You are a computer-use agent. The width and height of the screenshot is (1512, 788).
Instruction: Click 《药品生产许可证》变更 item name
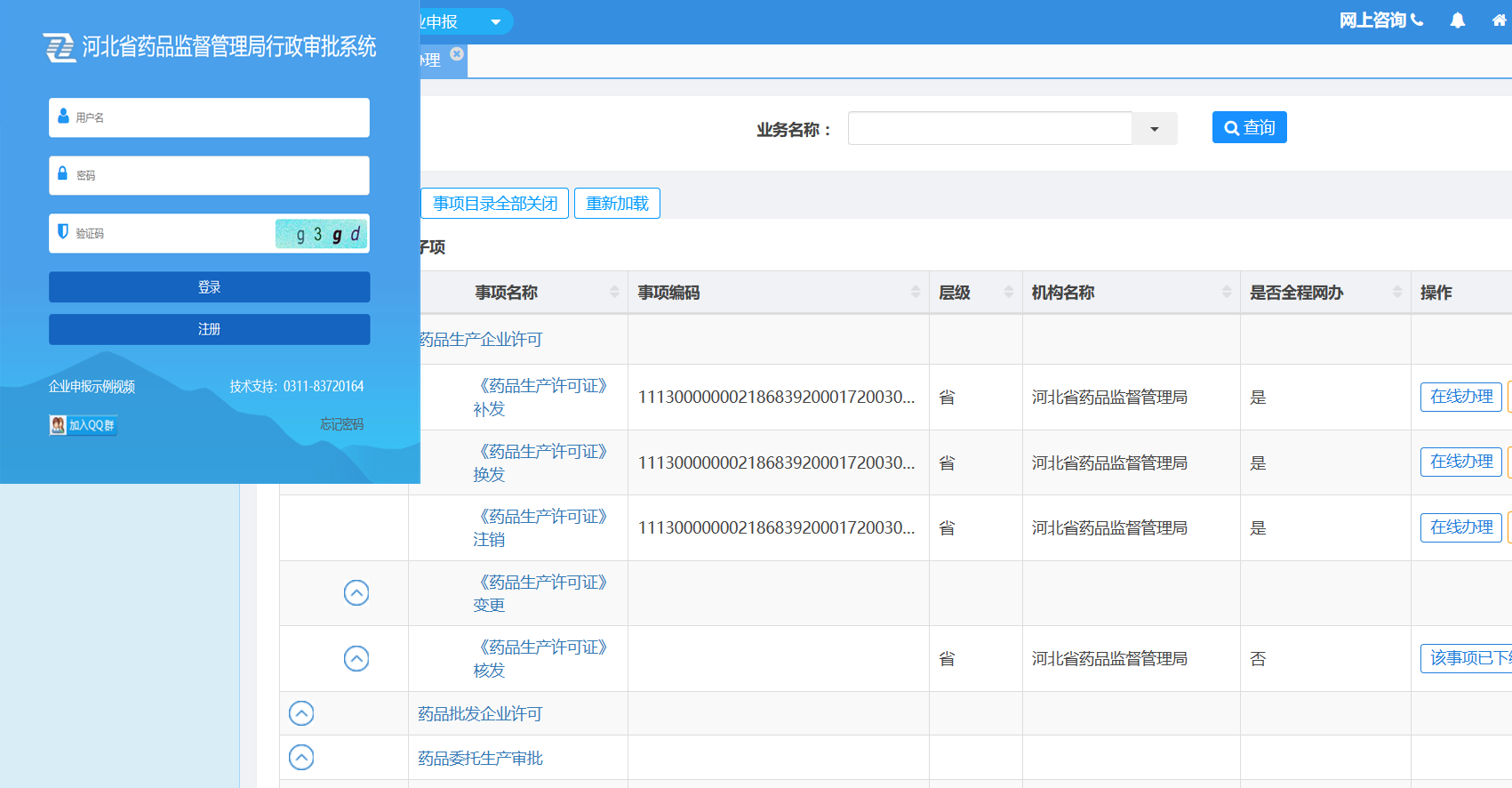pos(540,593)
